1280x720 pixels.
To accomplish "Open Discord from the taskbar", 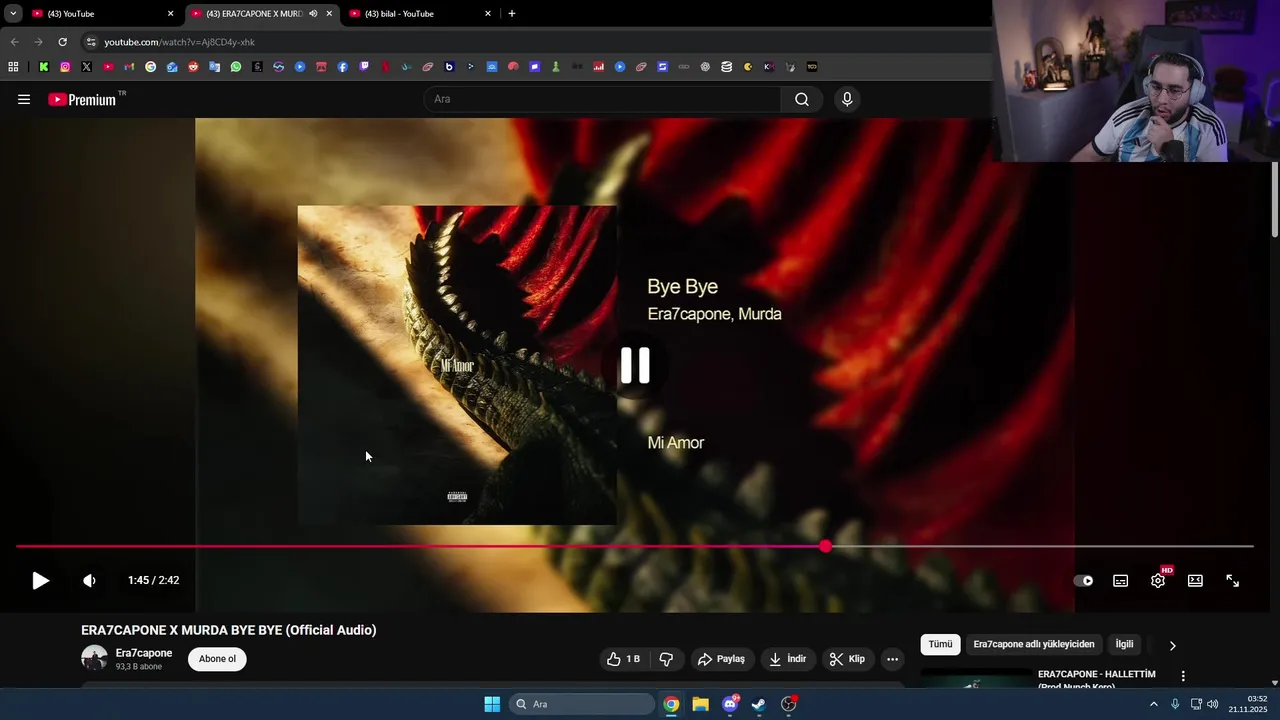I will coord(730,704).
